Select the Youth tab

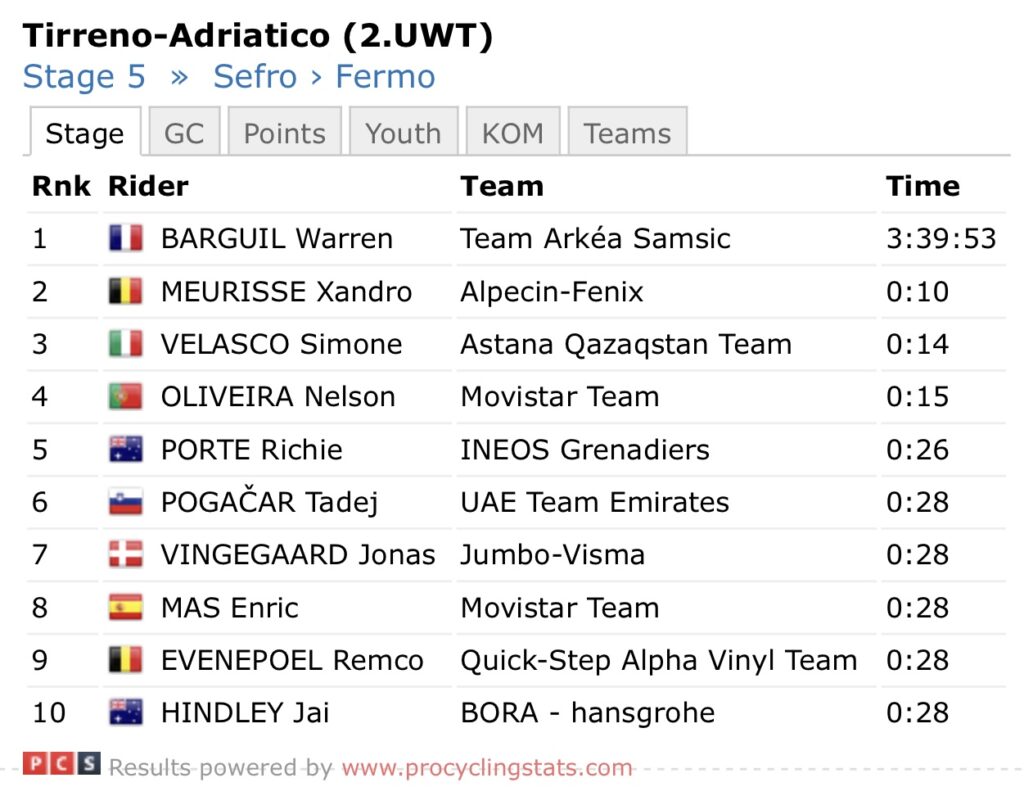pos(403,134)
